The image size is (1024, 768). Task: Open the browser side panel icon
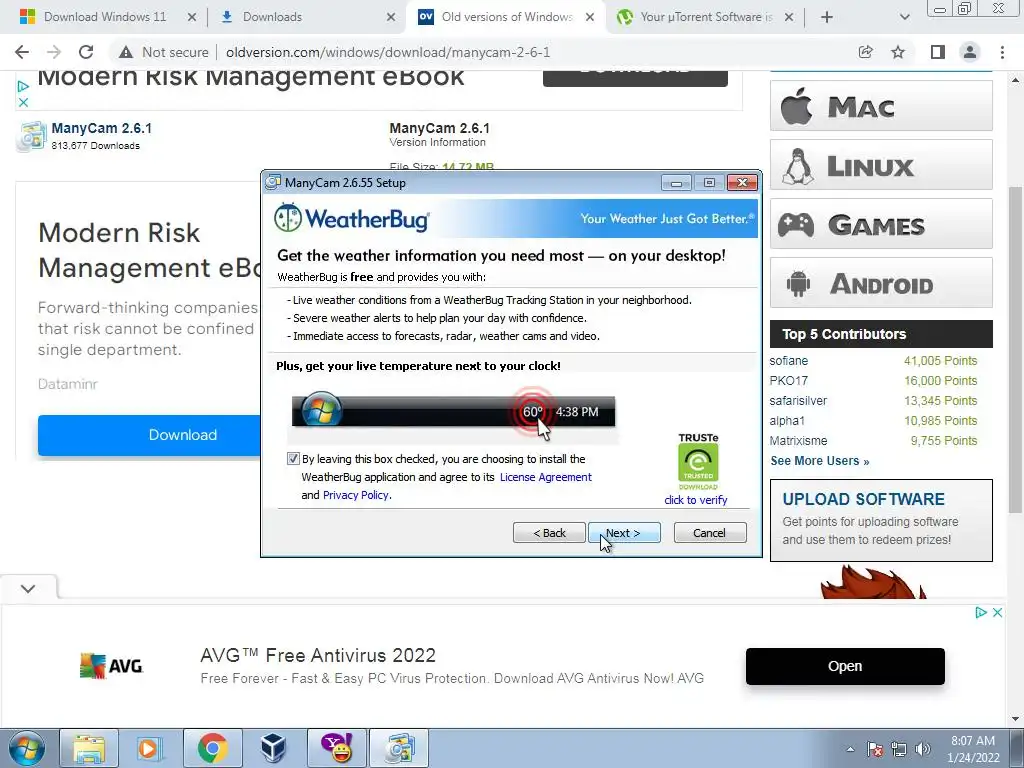pos(937,52)
